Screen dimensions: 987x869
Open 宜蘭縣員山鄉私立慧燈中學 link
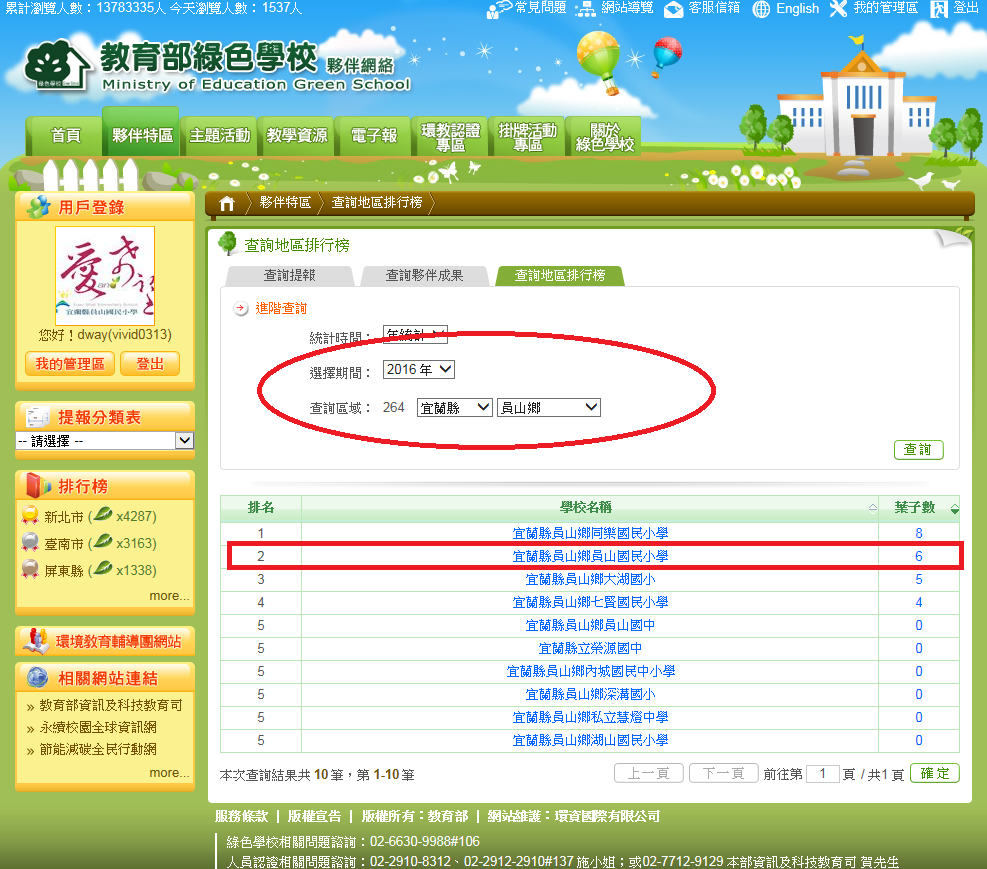click(x=590, y=717)
